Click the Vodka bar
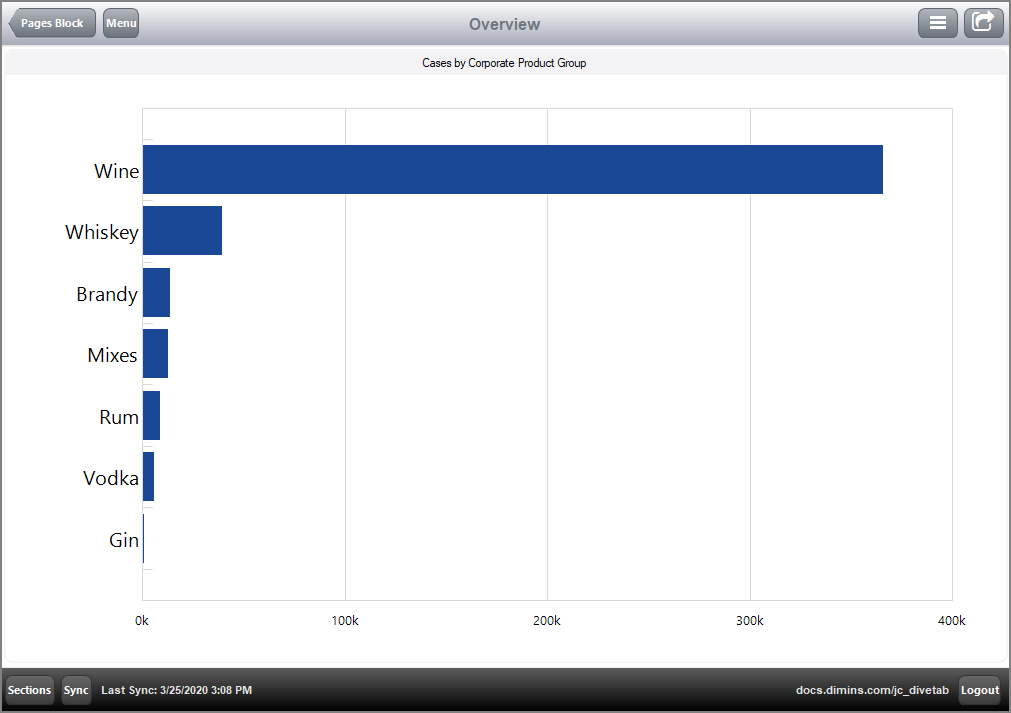The height and width of the screenshot is (713, 1011). pos(148,477)
